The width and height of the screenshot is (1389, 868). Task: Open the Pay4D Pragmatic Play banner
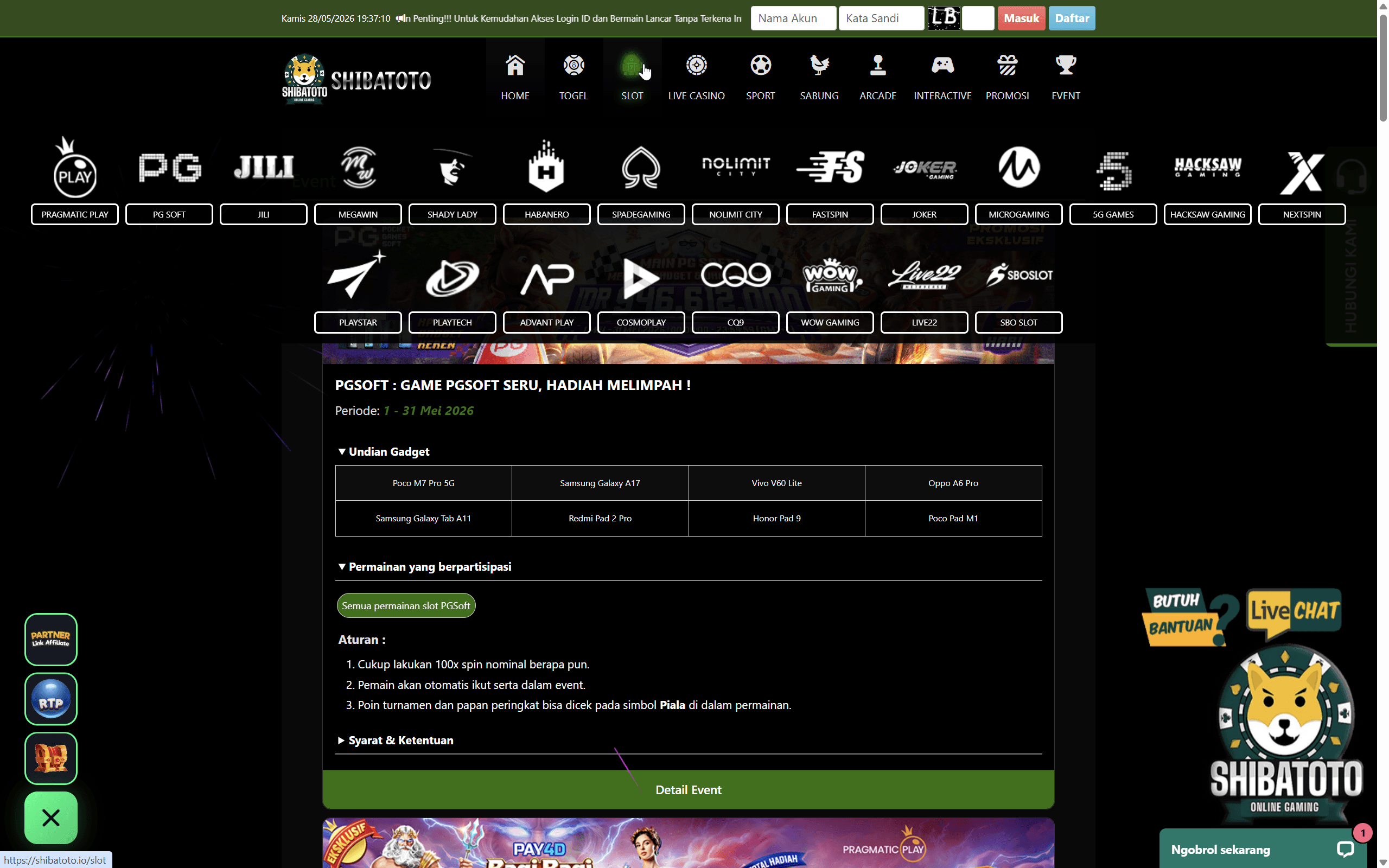[x=688, y=843]
